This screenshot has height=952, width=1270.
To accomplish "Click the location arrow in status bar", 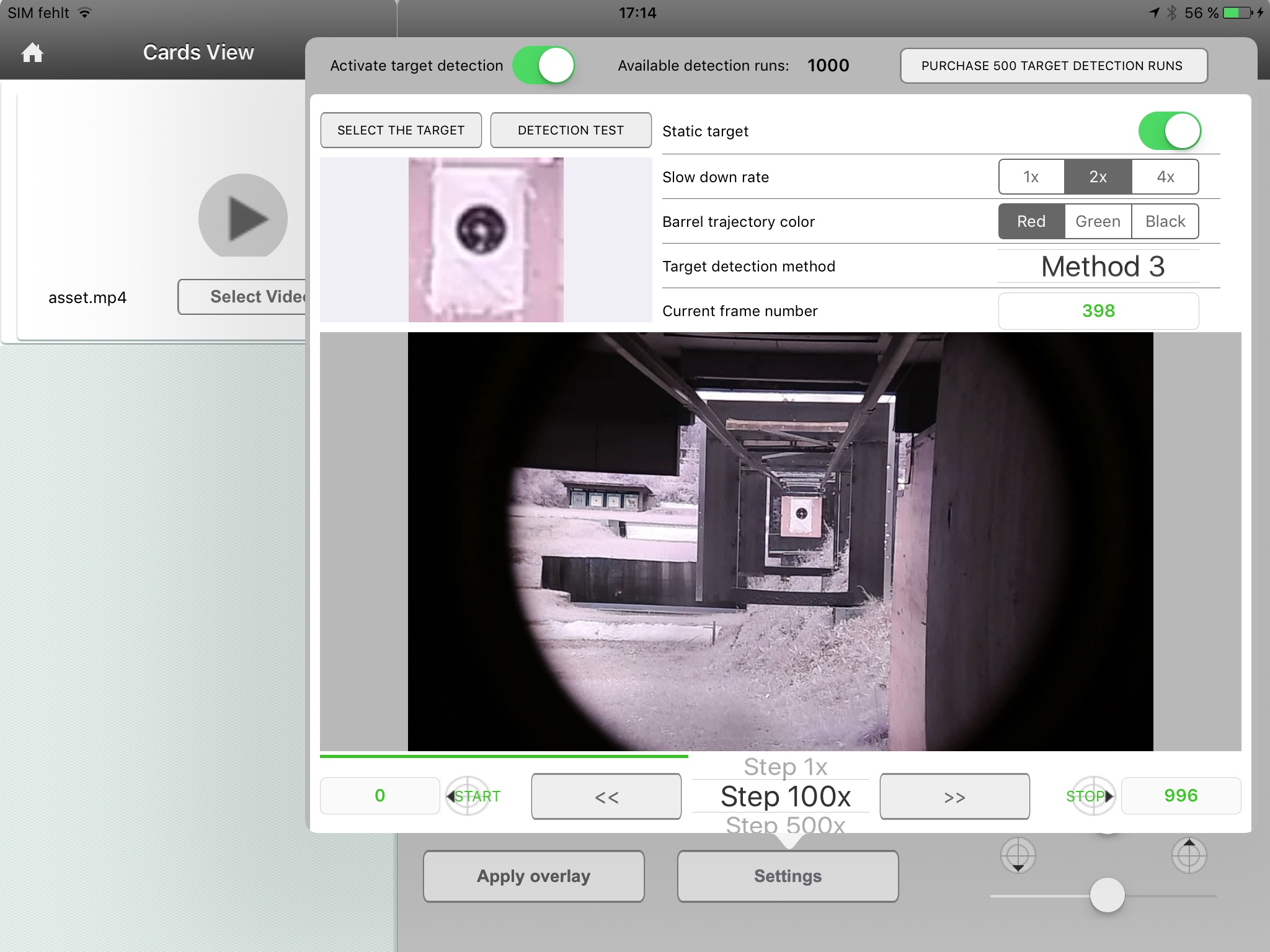I will click(x=1154, y=12).
